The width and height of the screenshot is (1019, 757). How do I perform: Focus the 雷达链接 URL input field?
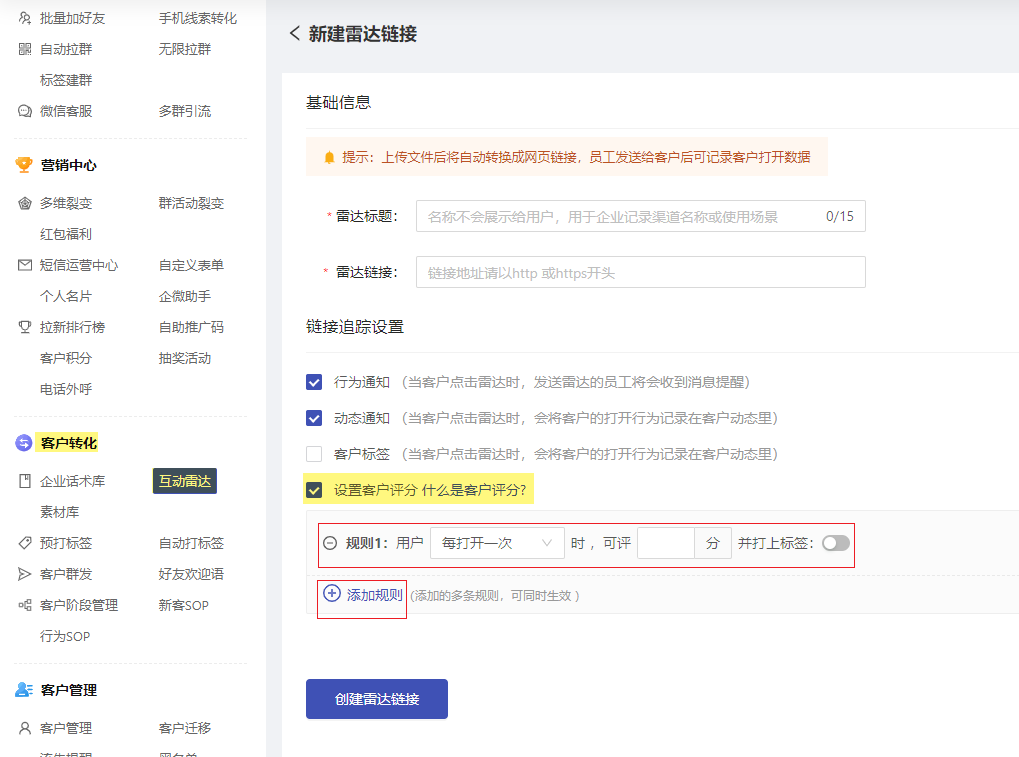click(641, 272)
